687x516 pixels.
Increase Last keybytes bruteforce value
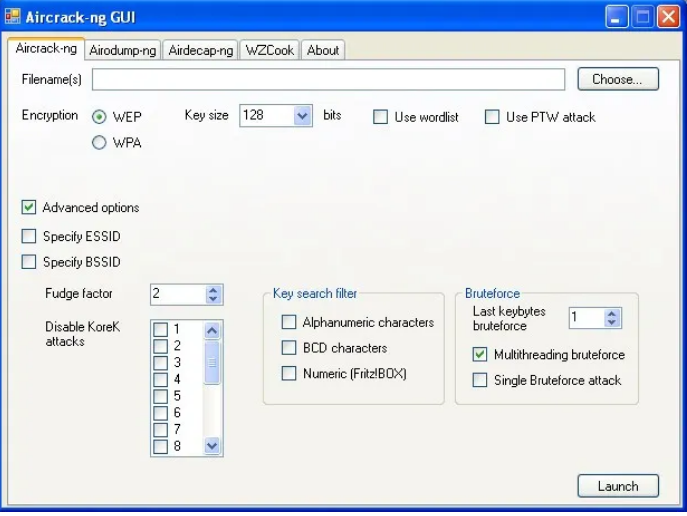[612, 314]
